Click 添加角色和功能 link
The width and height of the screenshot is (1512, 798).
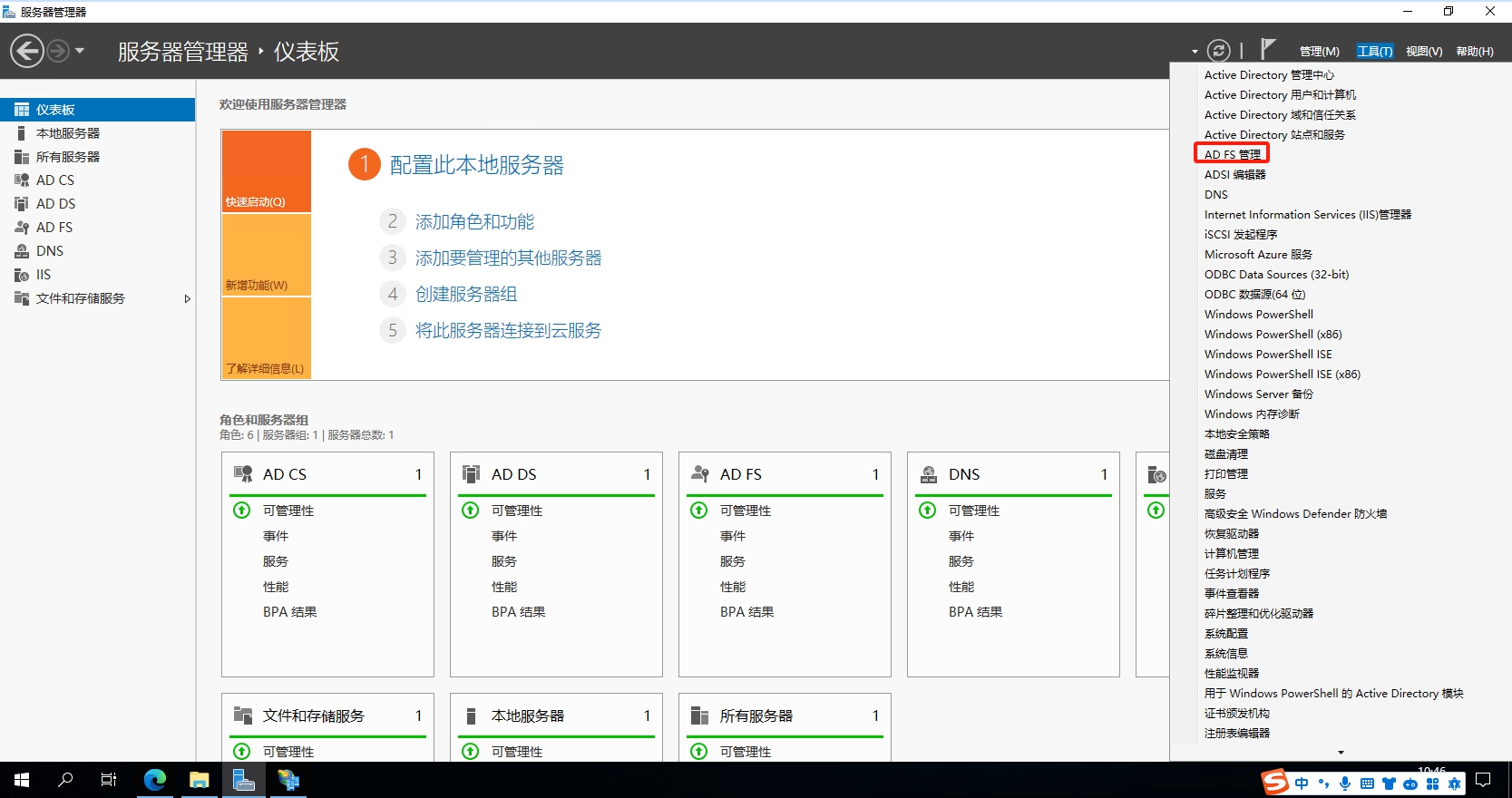coord(474,222)
